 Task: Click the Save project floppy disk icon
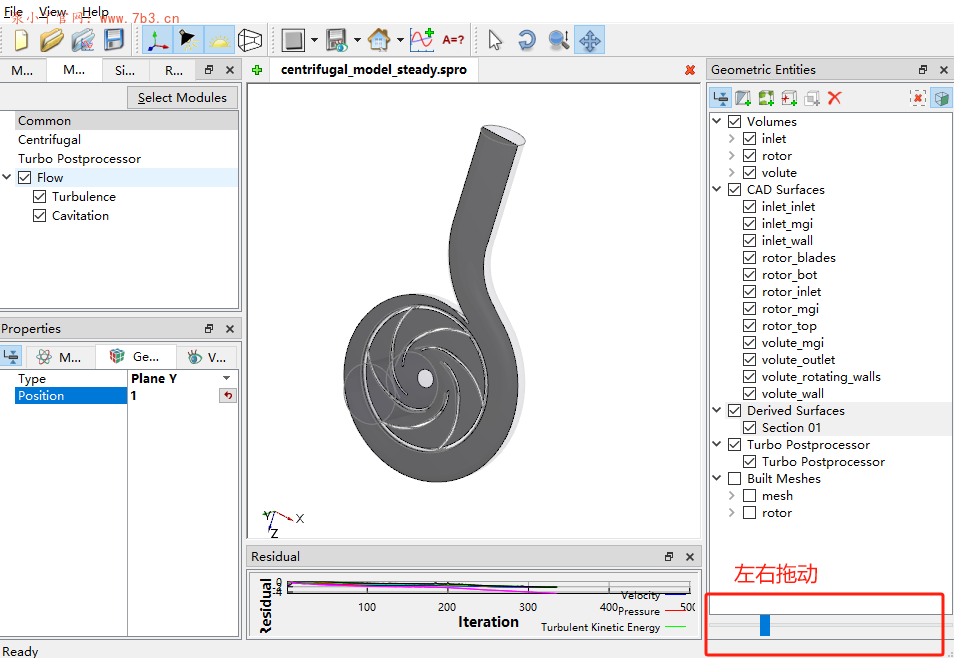click(x=114, y=40)
